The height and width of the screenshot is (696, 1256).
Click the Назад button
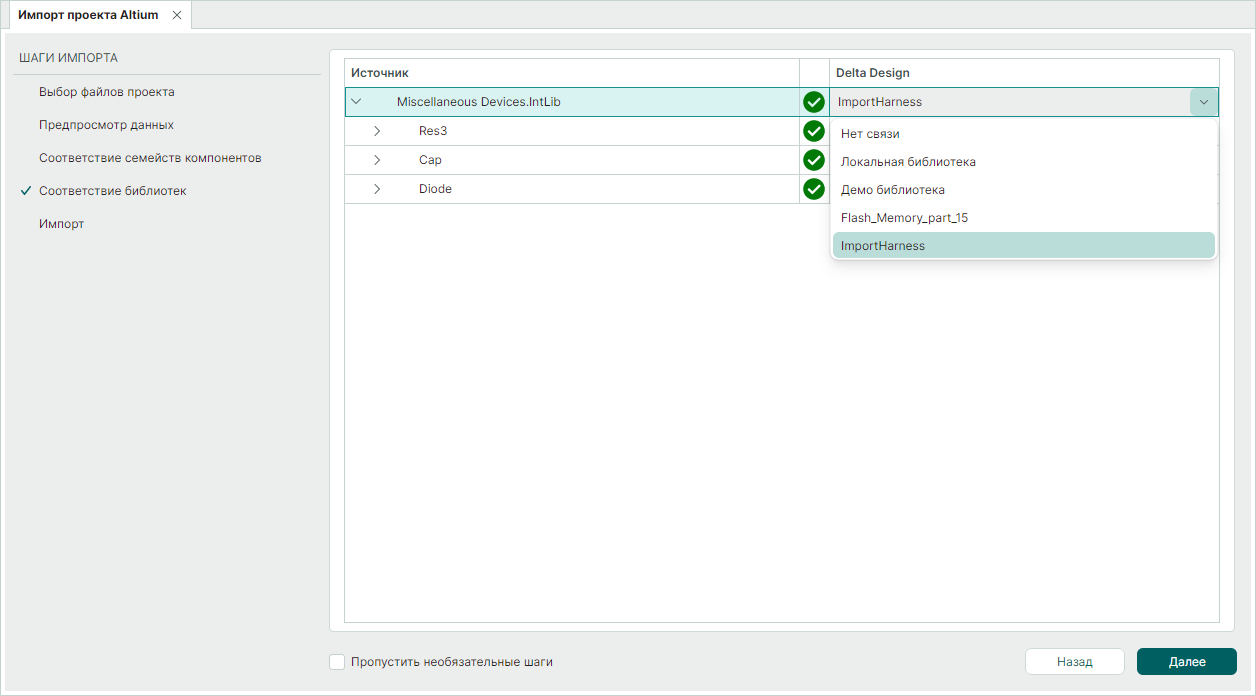click(x=1074, y=662)
